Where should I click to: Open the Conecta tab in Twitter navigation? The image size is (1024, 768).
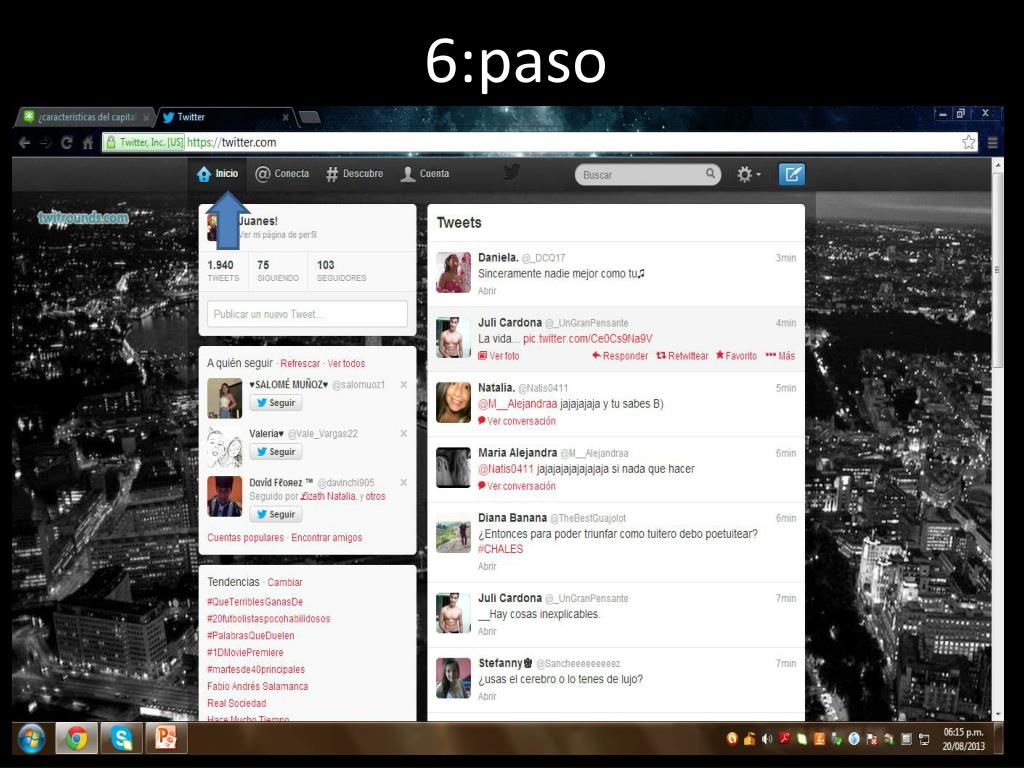[x=282, y=174]
